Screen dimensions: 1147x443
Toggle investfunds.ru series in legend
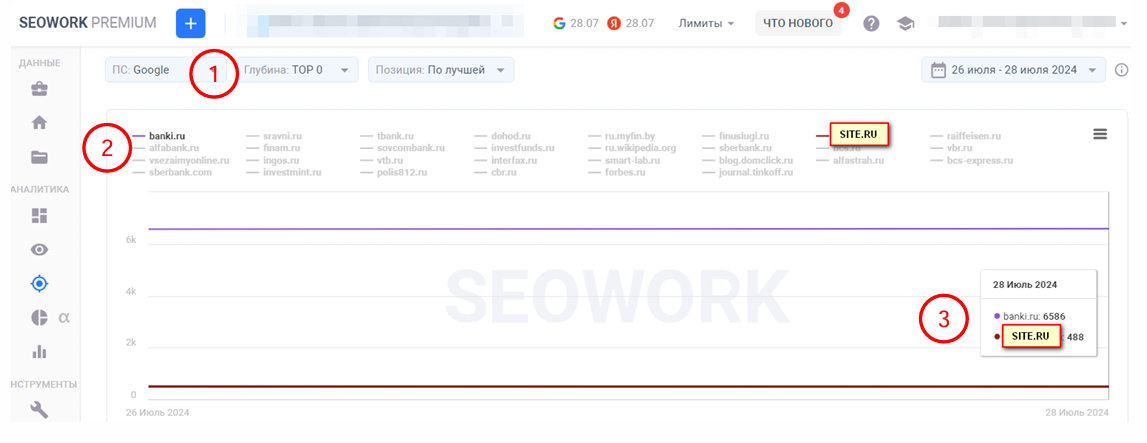tap(514, 148)
